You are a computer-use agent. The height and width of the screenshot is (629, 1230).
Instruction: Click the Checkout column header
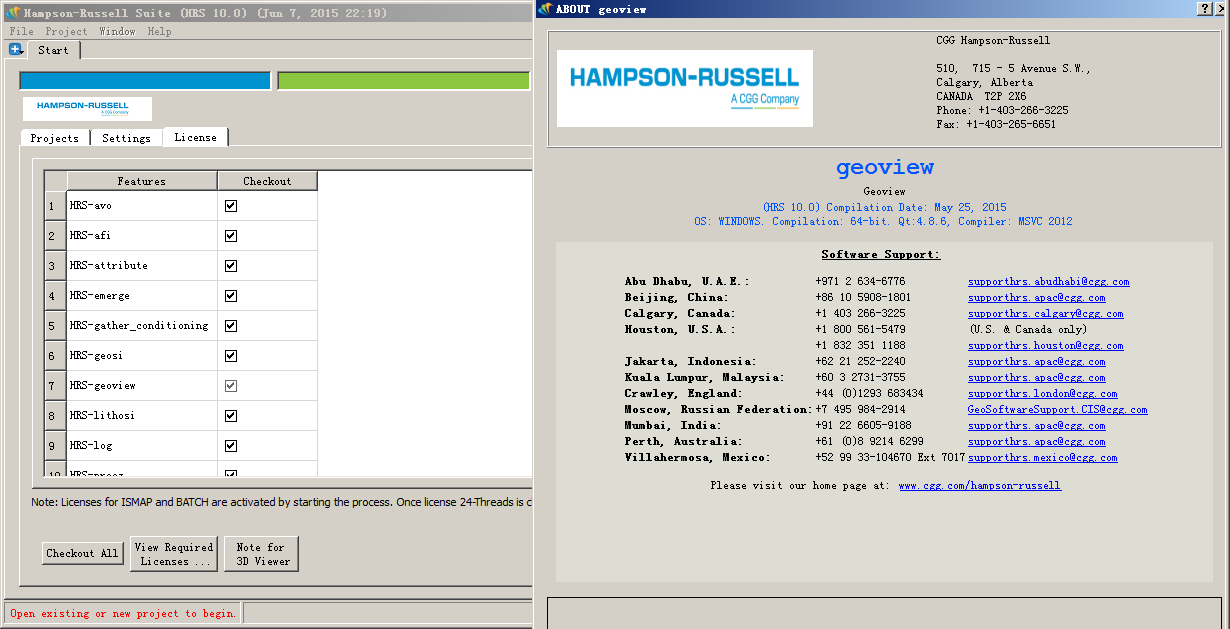267,181
